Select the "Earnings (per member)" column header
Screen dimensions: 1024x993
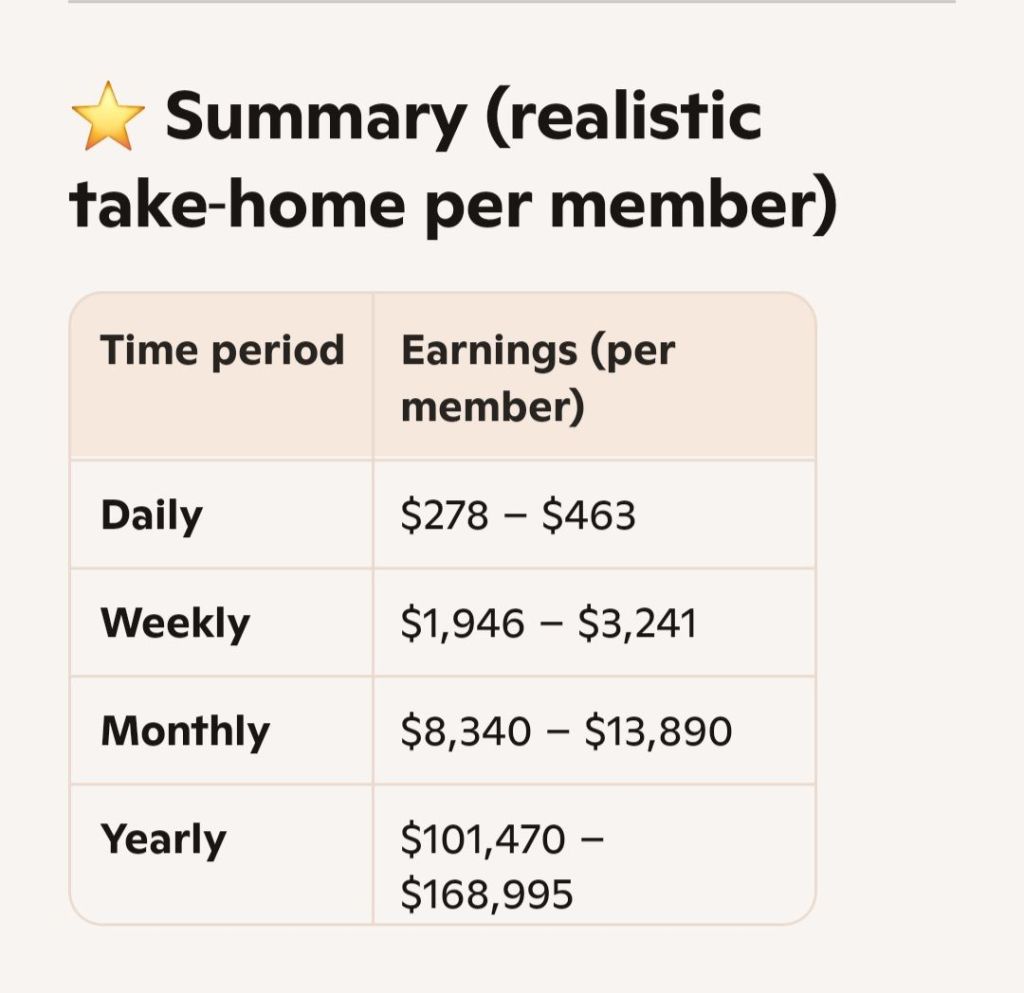537,379
